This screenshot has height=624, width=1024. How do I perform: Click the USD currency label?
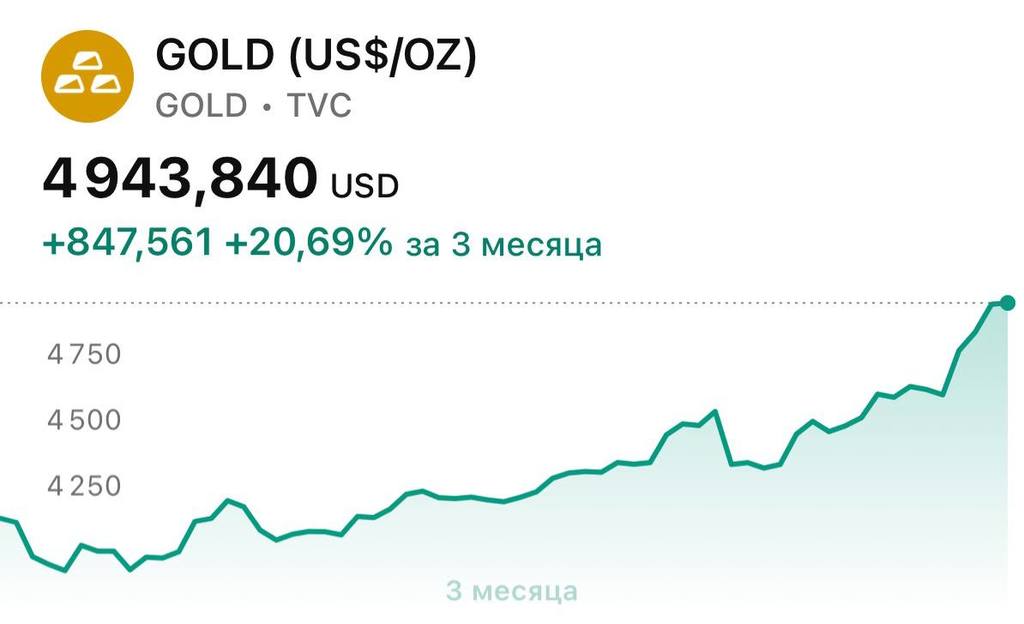tap(365, 185)
